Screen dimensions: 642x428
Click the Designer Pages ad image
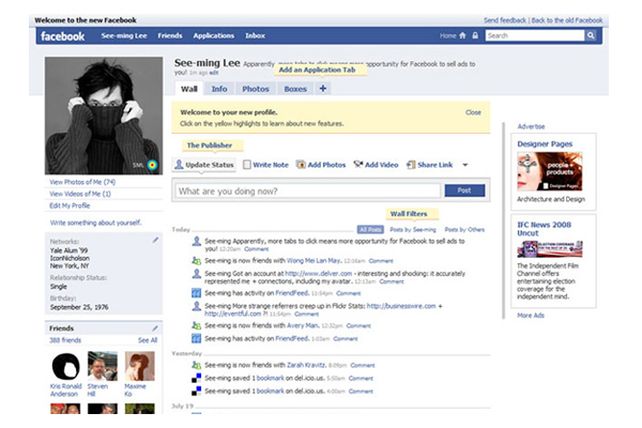(549, 171)
